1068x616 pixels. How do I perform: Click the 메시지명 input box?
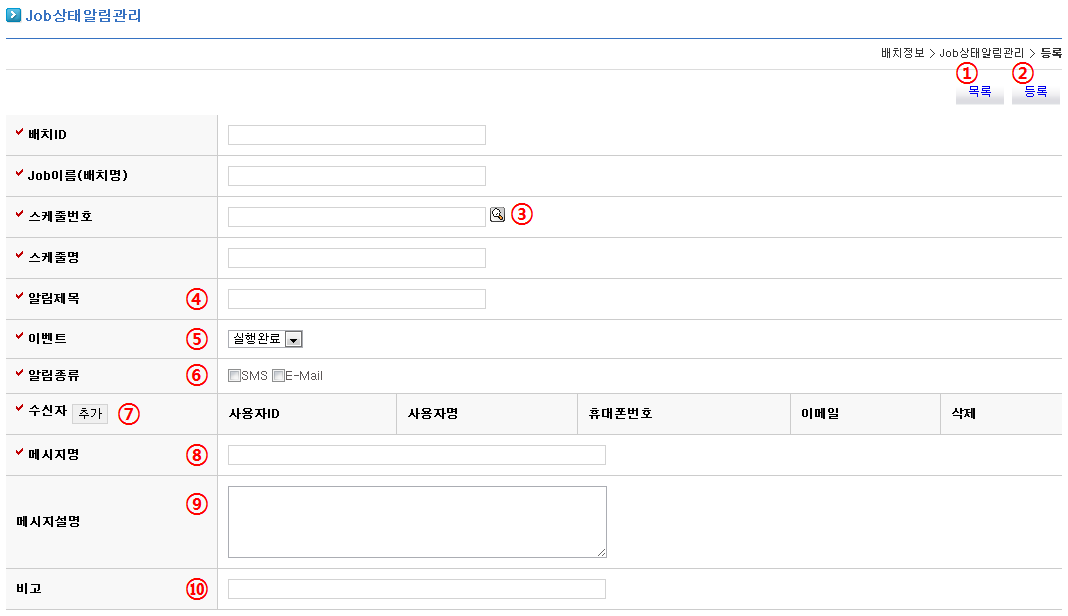416,455
